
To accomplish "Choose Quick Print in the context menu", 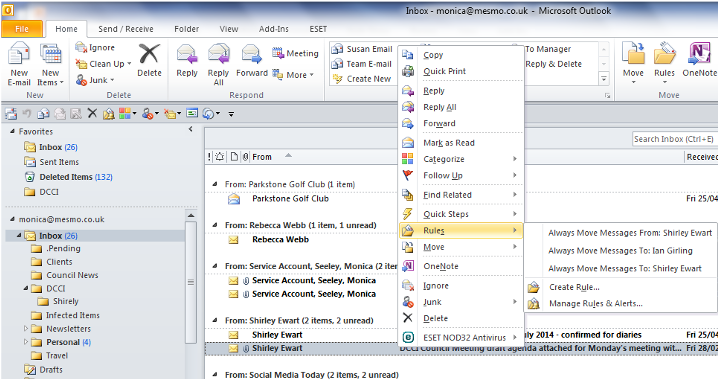I will [461, 71].
